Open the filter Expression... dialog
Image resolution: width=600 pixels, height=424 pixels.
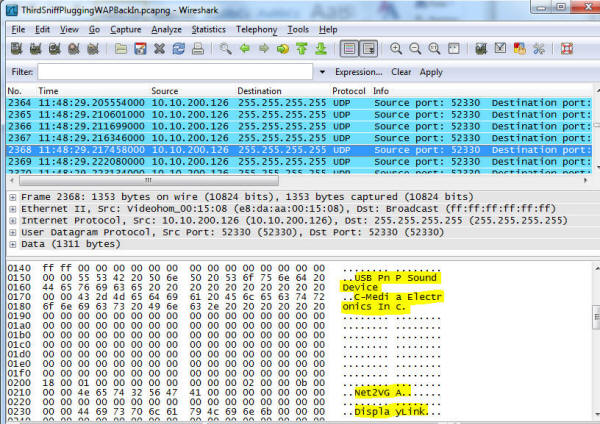358,72
